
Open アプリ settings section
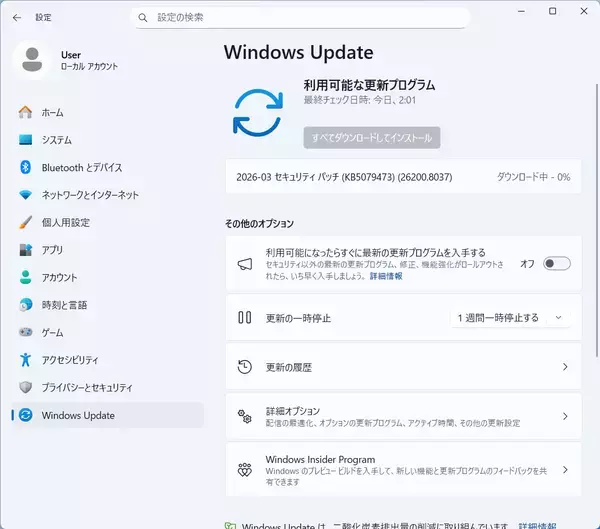[x=108, y=250]
